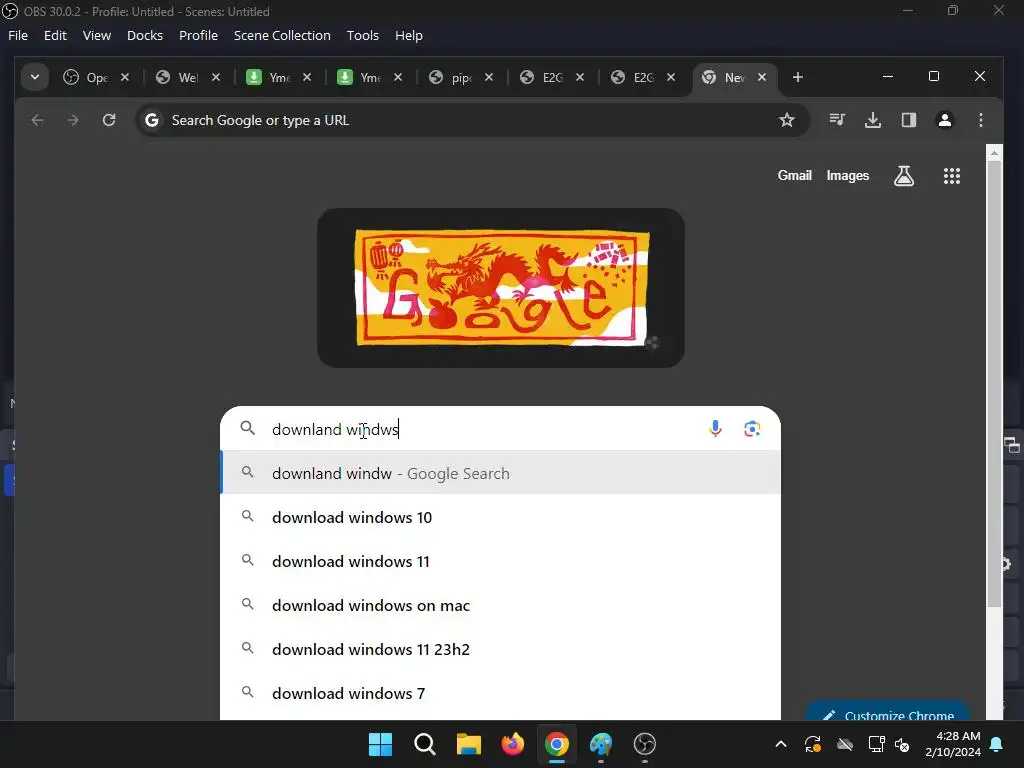This screenshot has height=768, width=1024.
Task: Search by image with Google Lens
Action: click(x=752, y=429)
